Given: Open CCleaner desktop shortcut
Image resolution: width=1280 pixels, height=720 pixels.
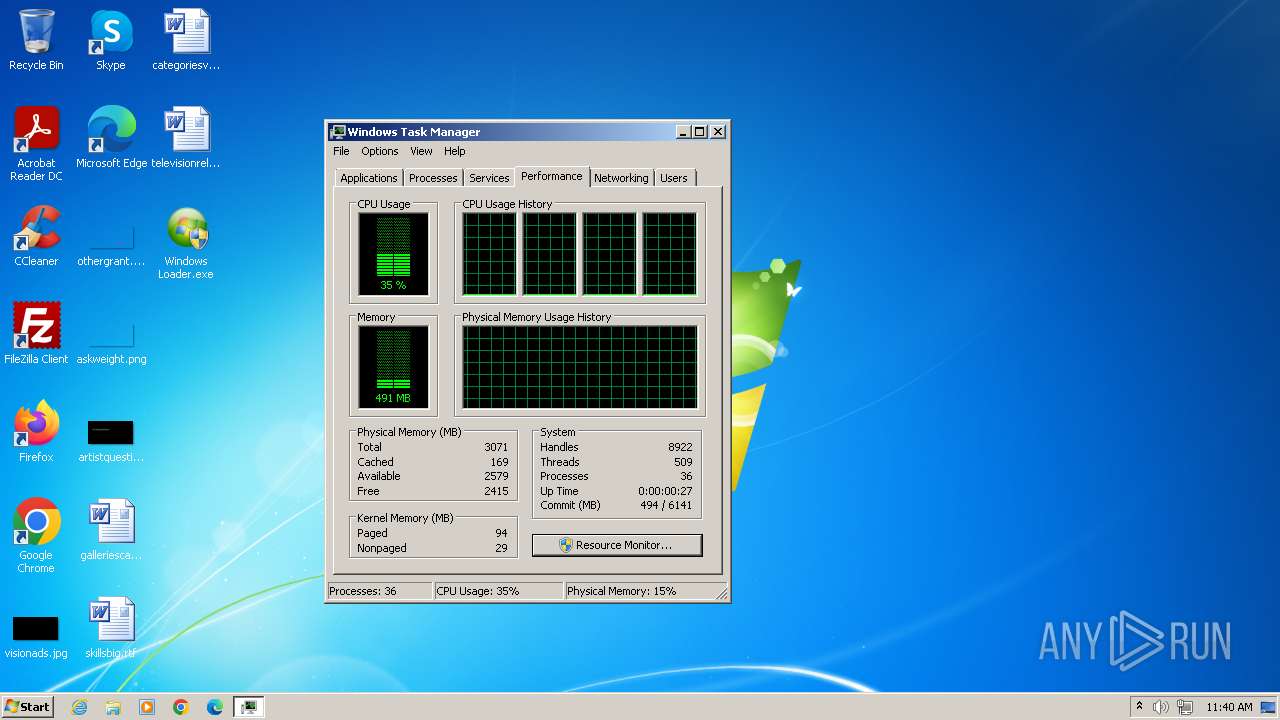Looking at the screenshot, I should [36, 236].
